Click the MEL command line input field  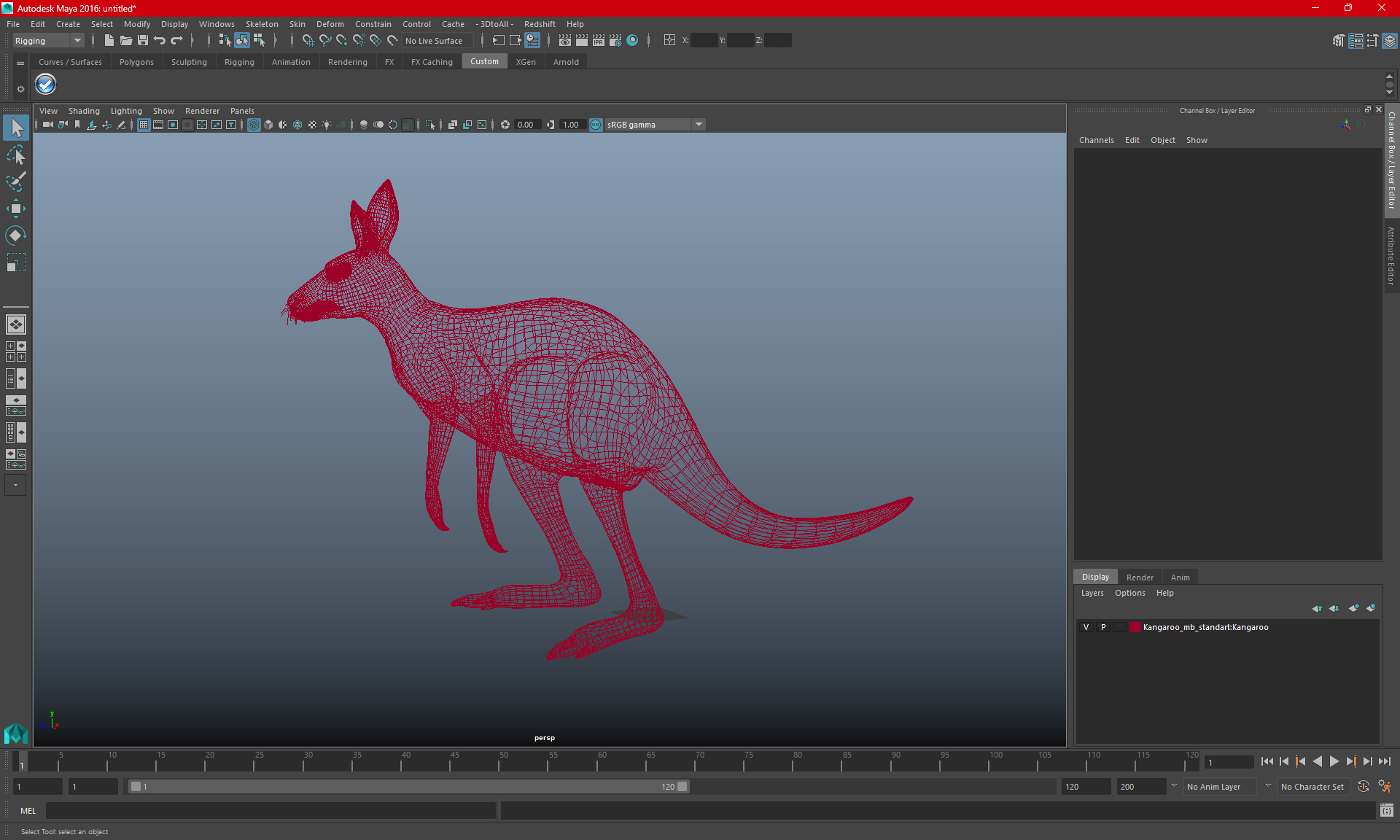[271, 811]
